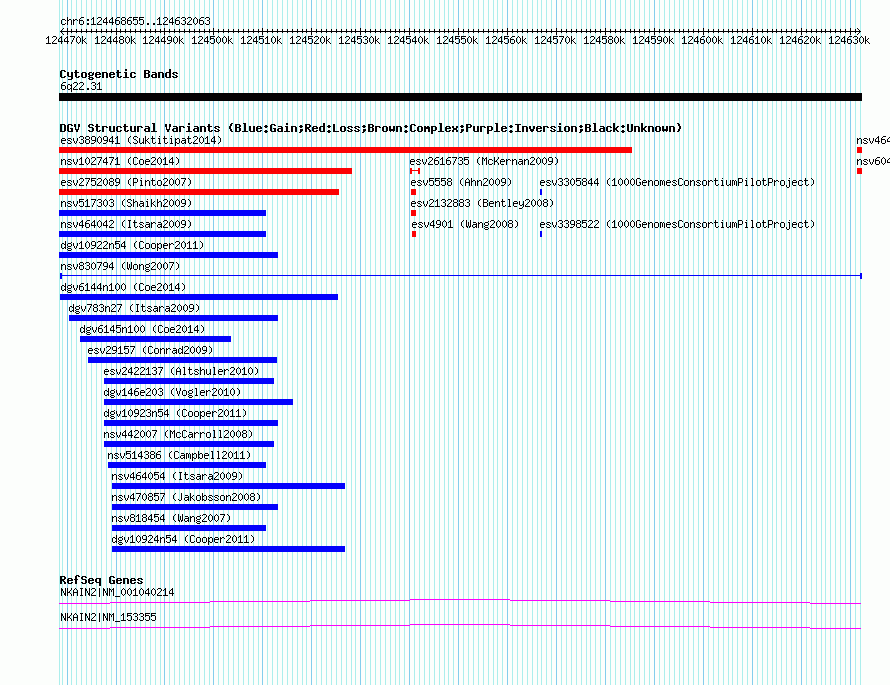Click the chr6:124468655..124632063 coordinate label
This screenshot has width=890, height=685.
coord(135,21)
